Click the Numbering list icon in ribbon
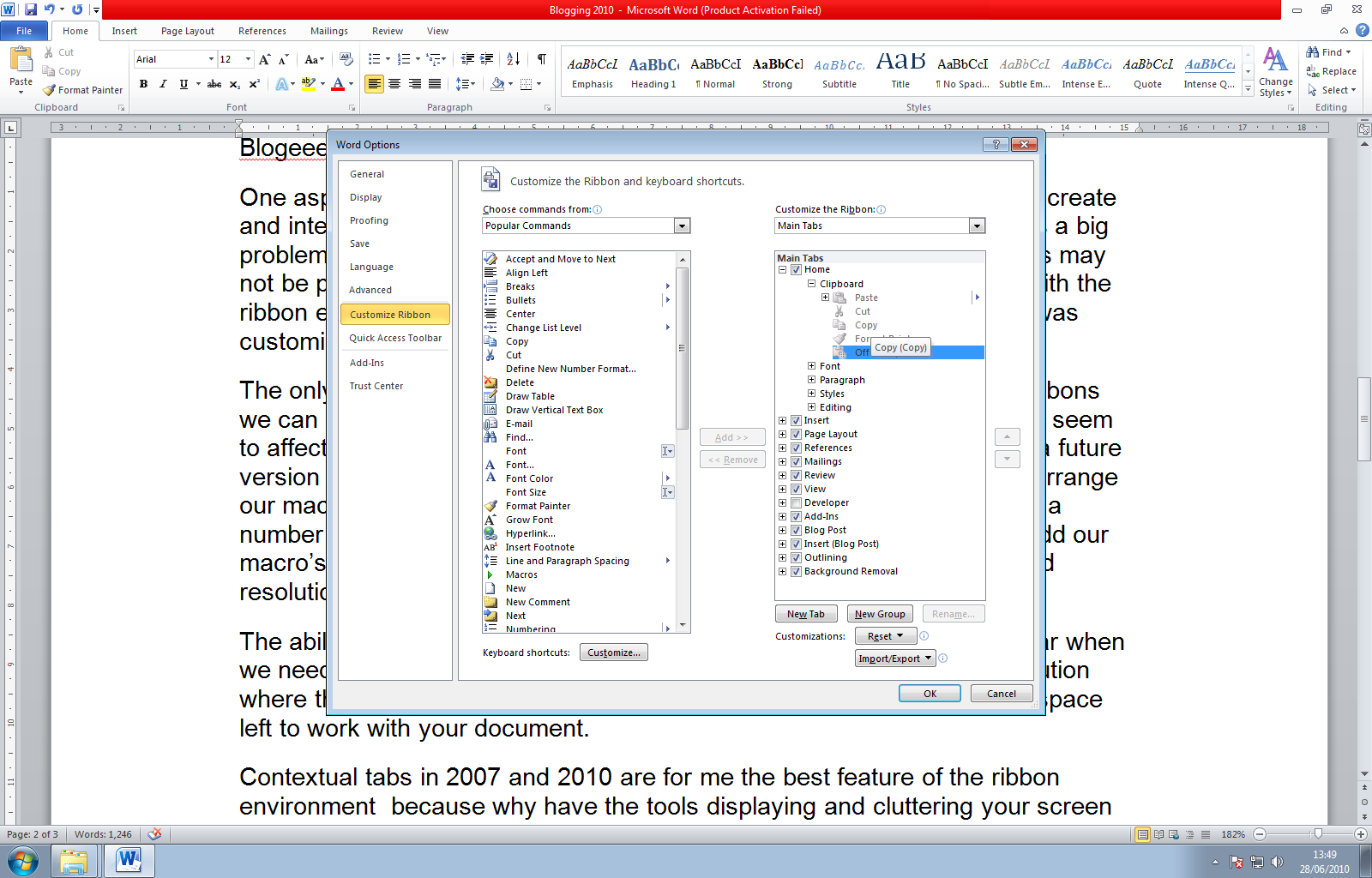This screenshot has width=1372, height=878. [x=404, y=59]
